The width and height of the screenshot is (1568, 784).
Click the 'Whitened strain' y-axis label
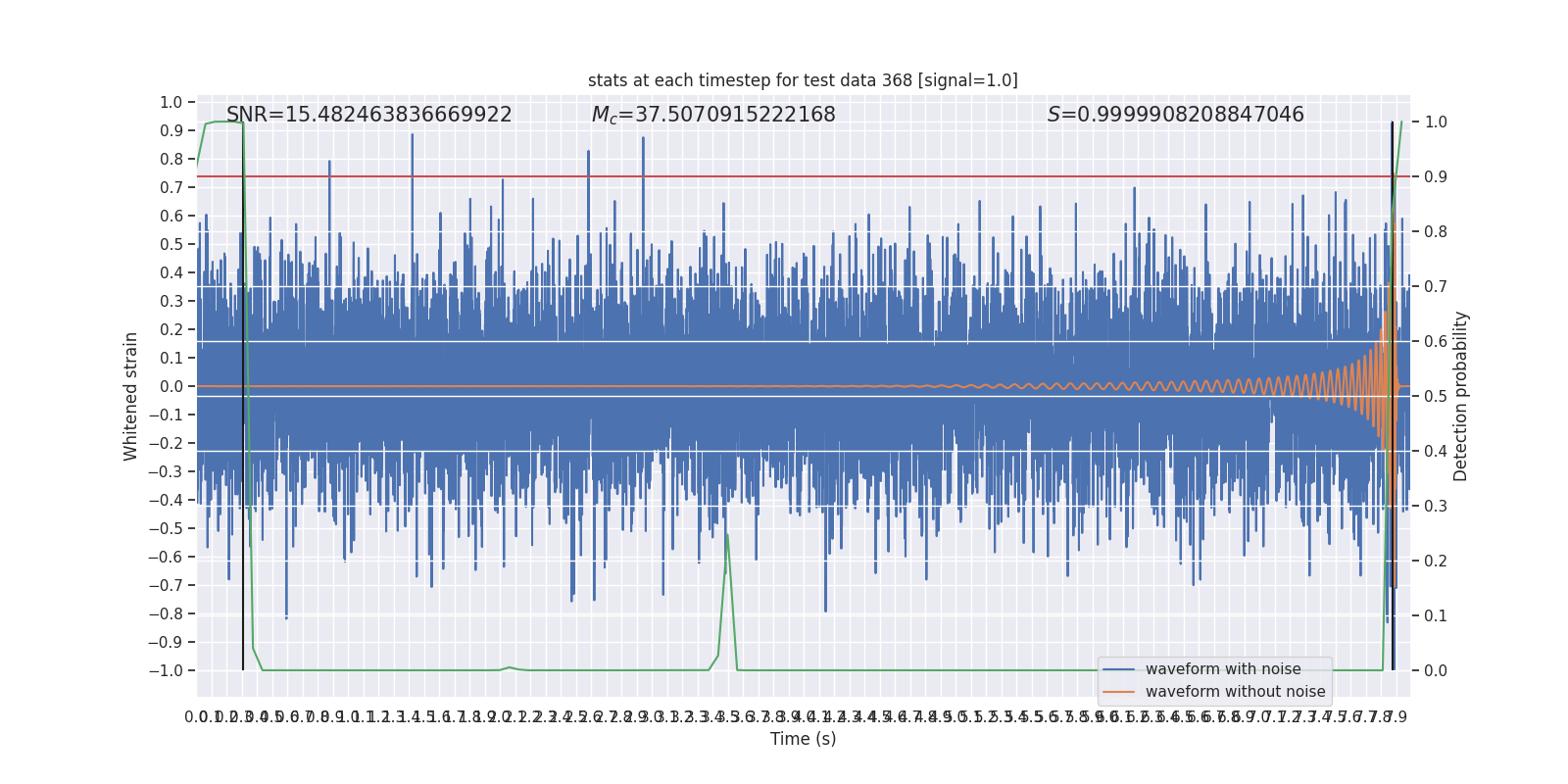click(130, 396)
